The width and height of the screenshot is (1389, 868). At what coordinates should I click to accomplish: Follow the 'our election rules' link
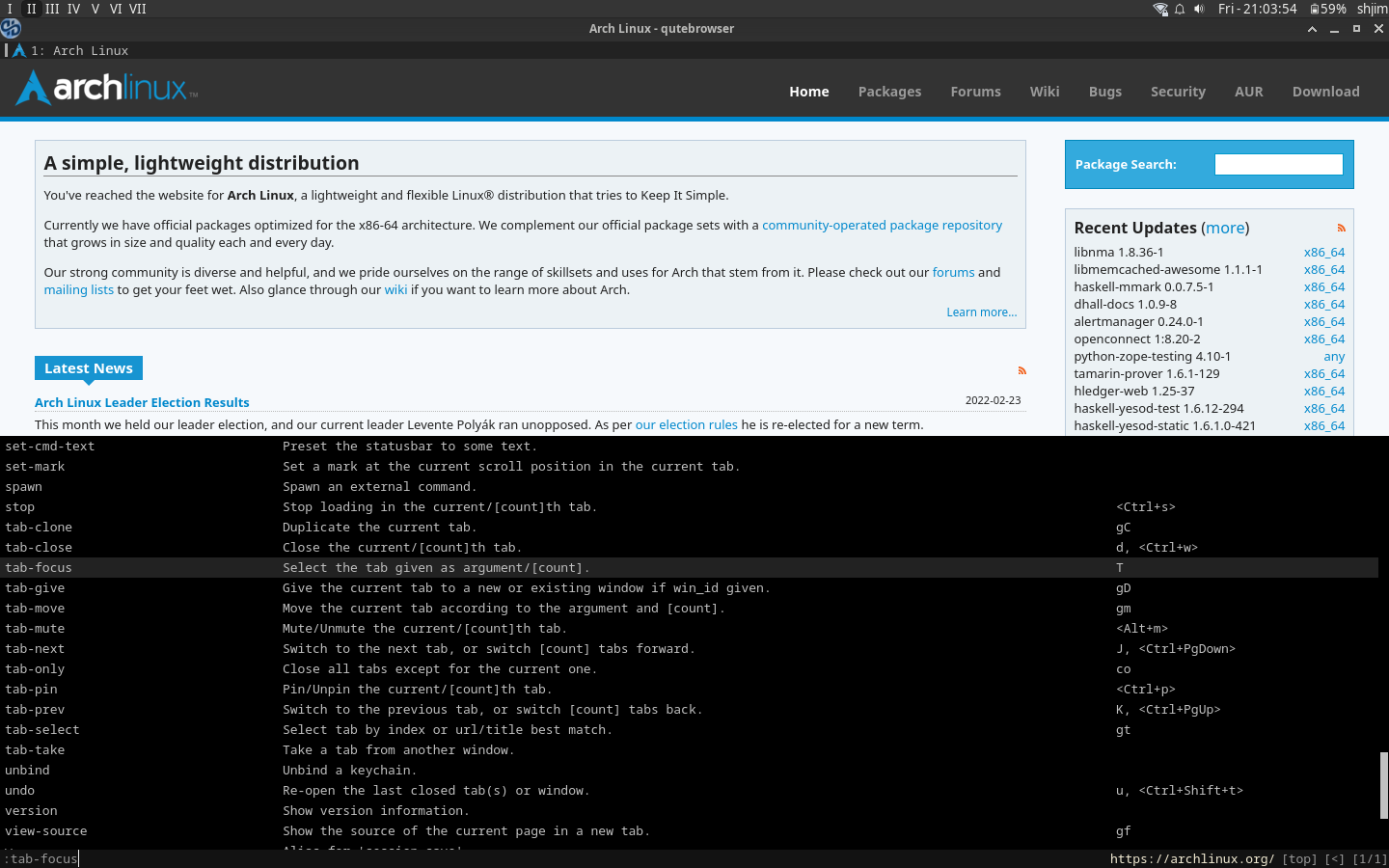pos(686,424)
